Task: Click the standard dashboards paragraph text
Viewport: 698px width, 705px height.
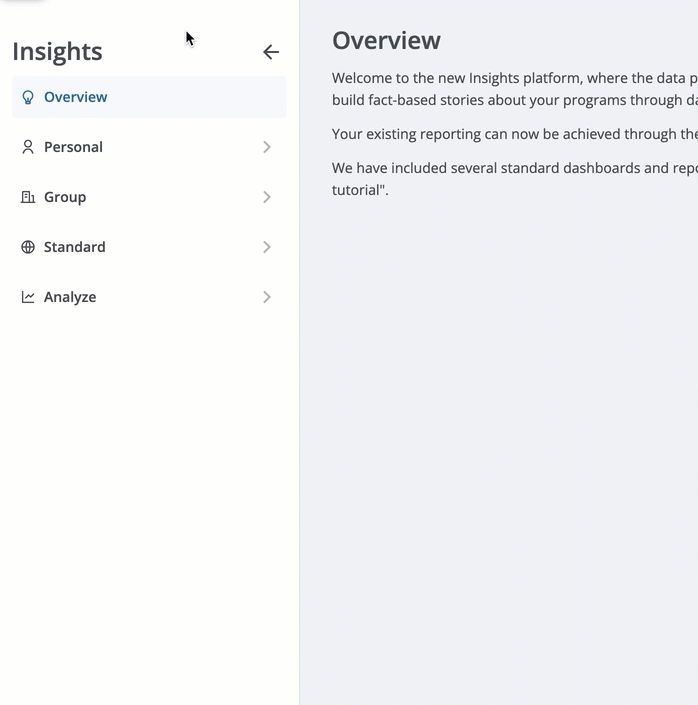Action: click(x=515, y=179)
